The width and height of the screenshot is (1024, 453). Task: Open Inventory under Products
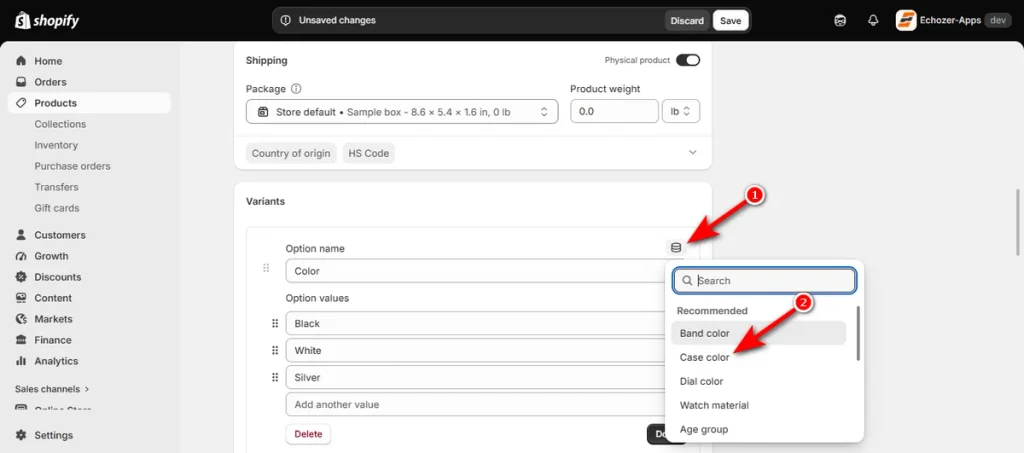(x=56, y=145)
